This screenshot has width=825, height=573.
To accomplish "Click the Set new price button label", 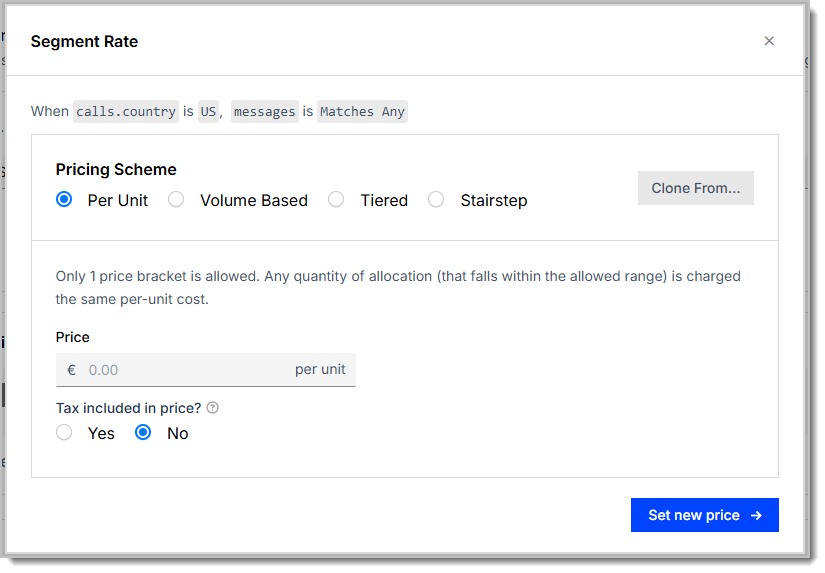I will (x=693, y=515).
